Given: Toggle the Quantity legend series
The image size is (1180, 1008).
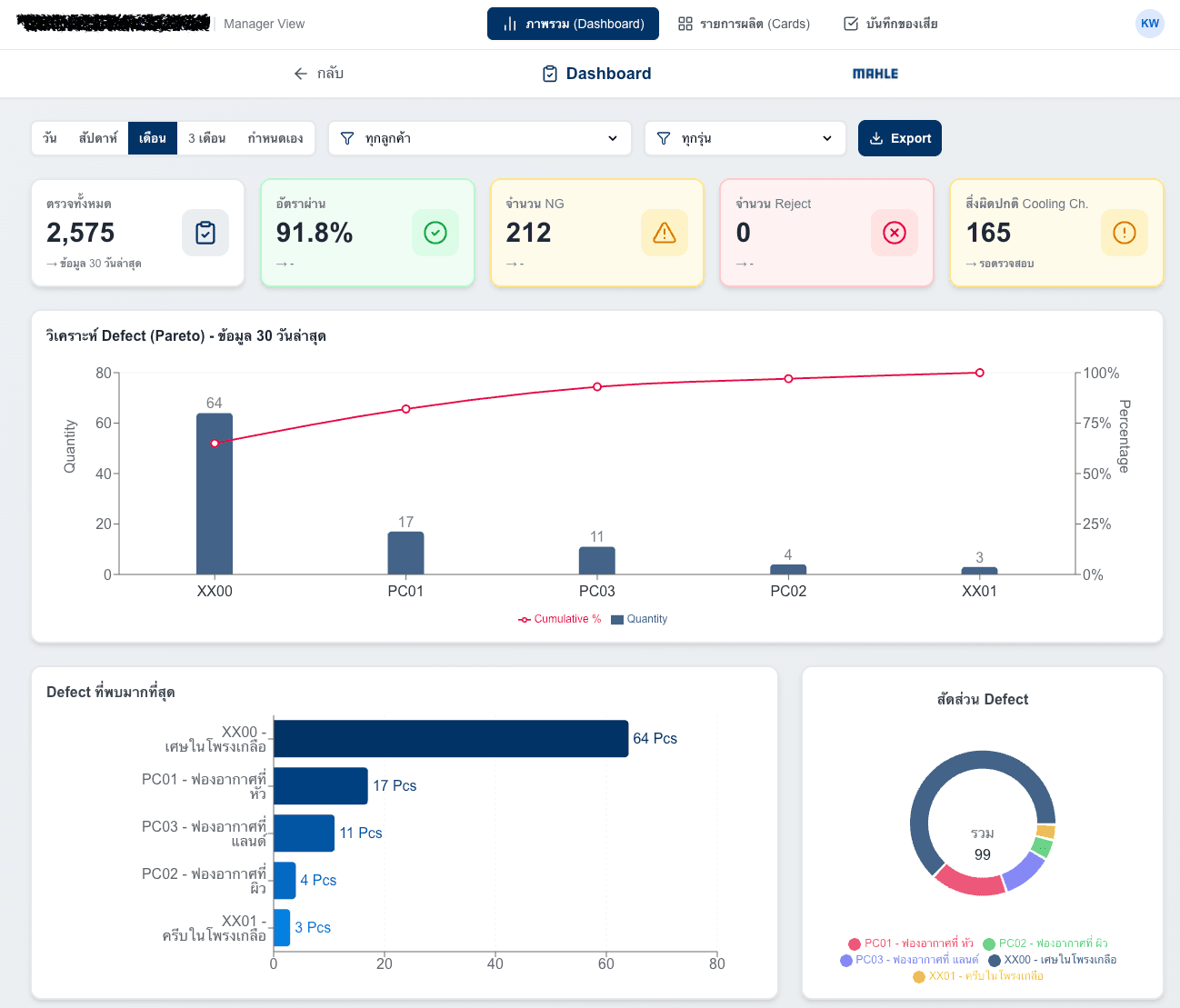Looking at the screenshot, I should [639, 619].
